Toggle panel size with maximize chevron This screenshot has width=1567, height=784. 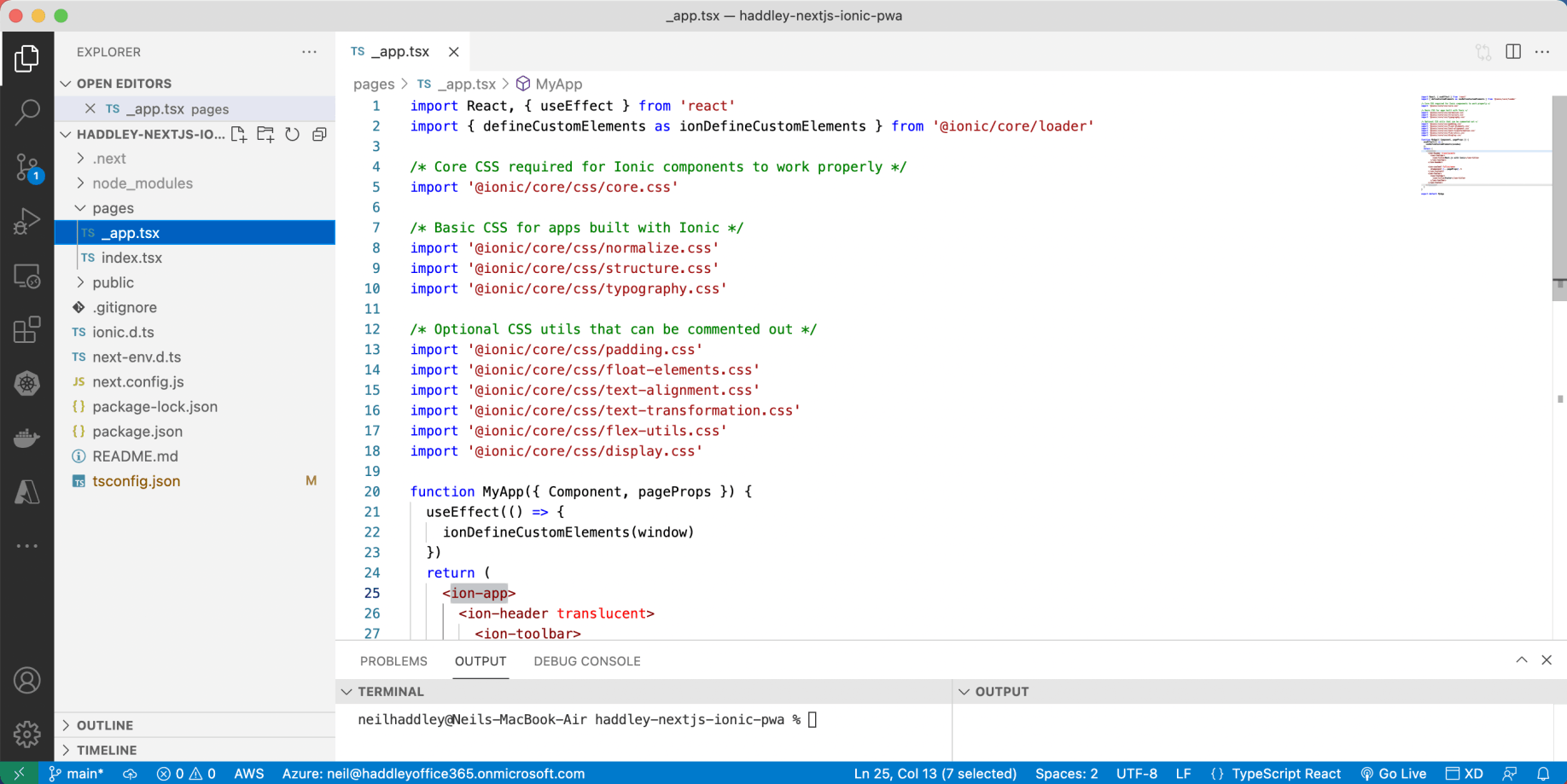coord(1521,660)
